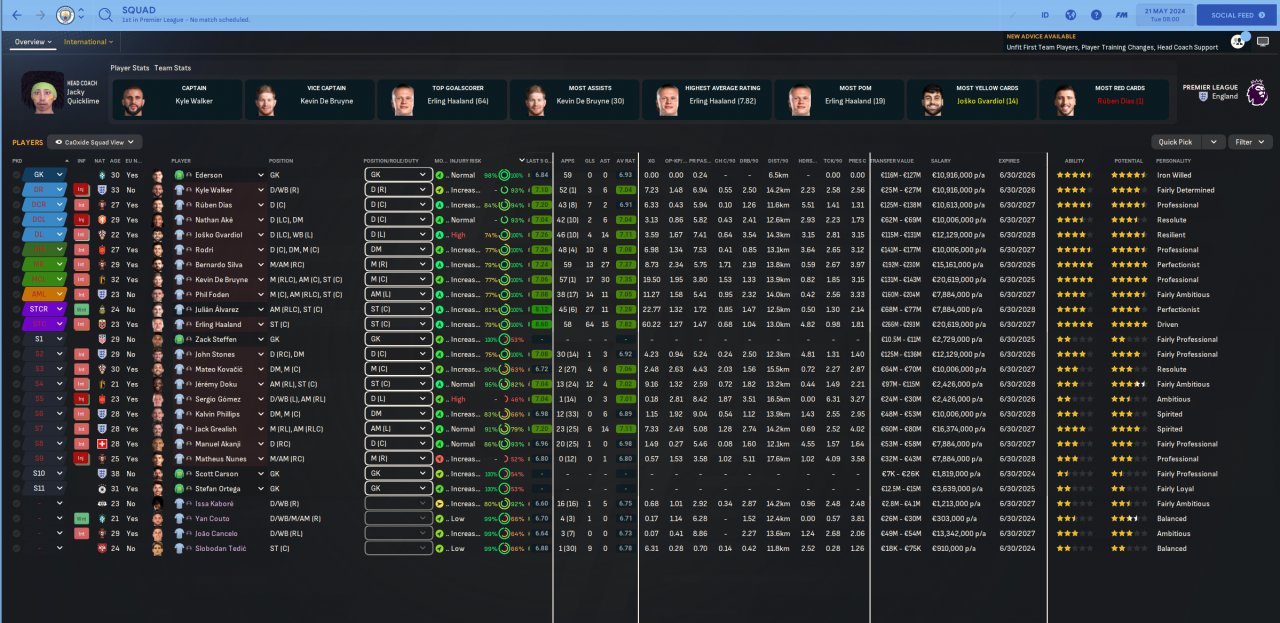Open the staff advice people icon
The image size is (1280, 623).
click(1238, 41)
